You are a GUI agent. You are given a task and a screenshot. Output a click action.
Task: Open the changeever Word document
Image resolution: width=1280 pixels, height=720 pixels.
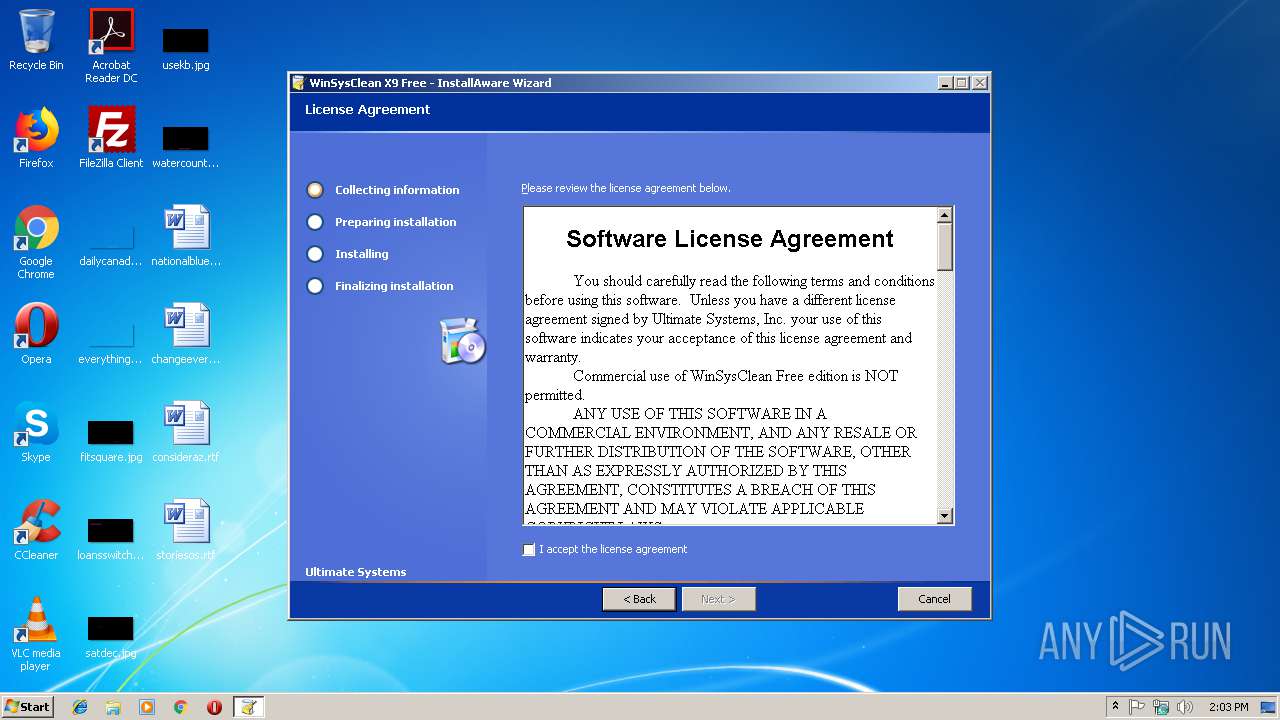click(186, 334)
